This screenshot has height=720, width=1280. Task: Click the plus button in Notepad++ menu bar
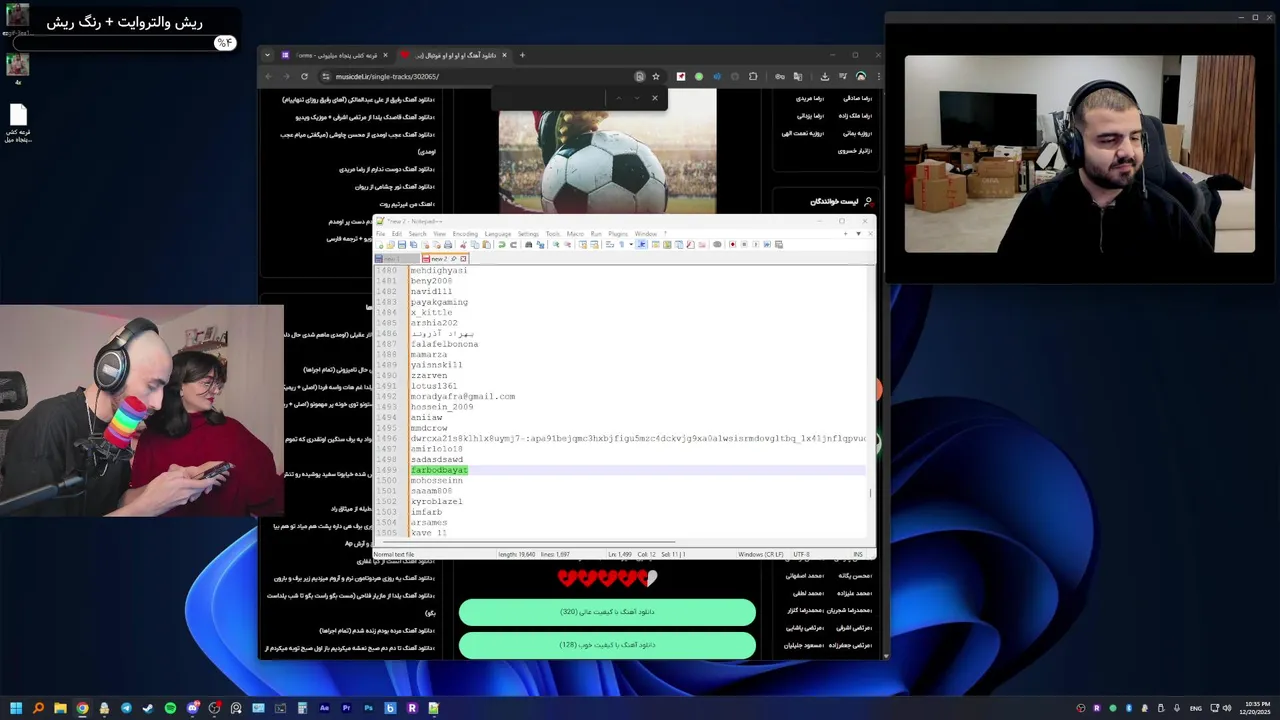pyautogui.click(x=845, y=234)
